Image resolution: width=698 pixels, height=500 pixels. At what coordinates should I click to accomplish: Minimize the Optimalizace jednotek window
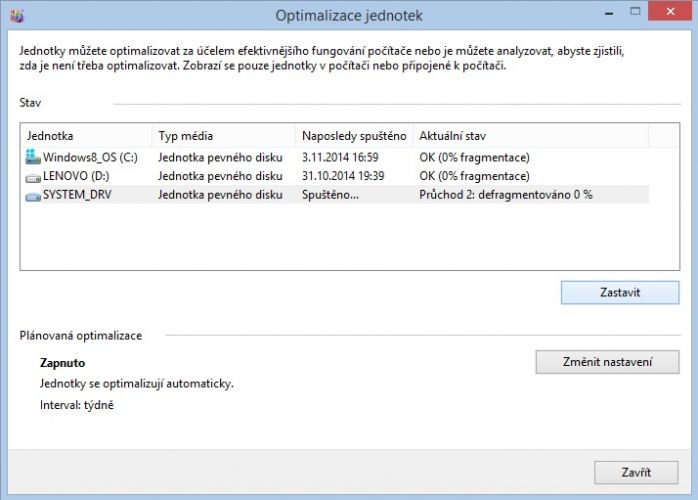click(609, 13)
